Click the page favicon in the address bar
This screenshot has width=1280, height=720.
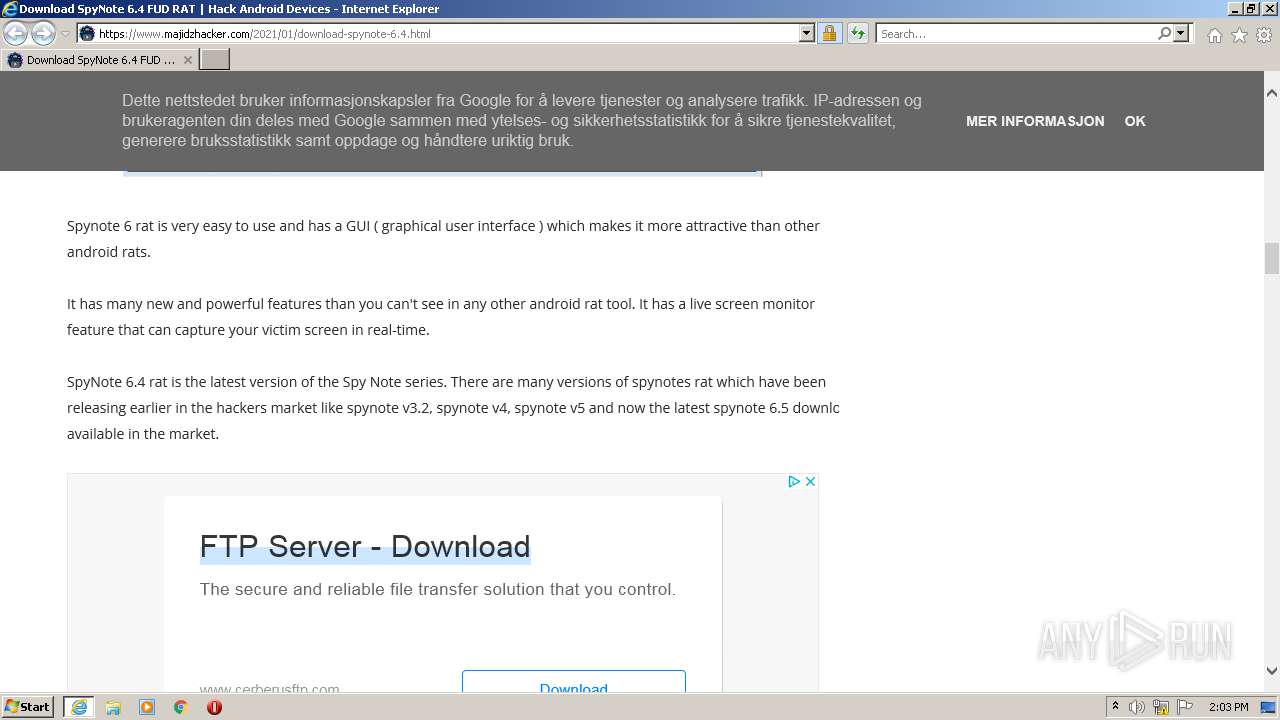(87, 33)
